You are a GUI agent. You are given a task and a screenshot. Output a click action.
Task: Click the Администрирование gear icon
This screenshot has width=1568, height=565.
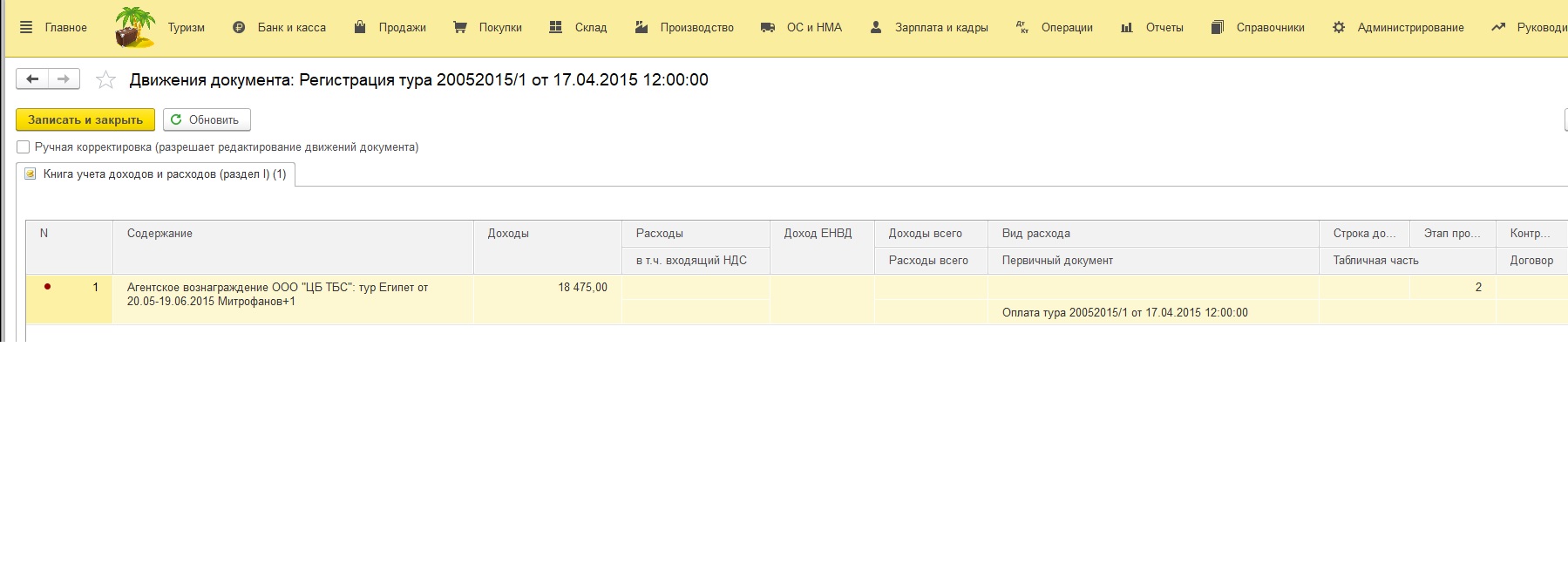pyautogui.click(x=1339, y=27)
